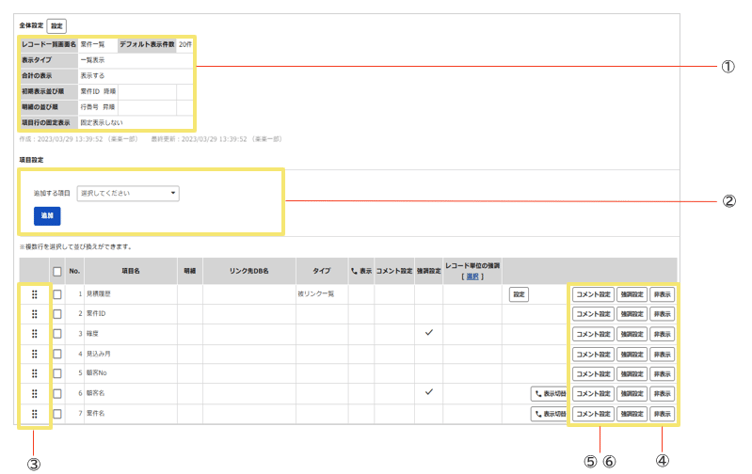The height and width of the screenshot is (474, 752).
Task: Open 強調設定 for row 6 顧客名
Action: [x=632, y=394]
